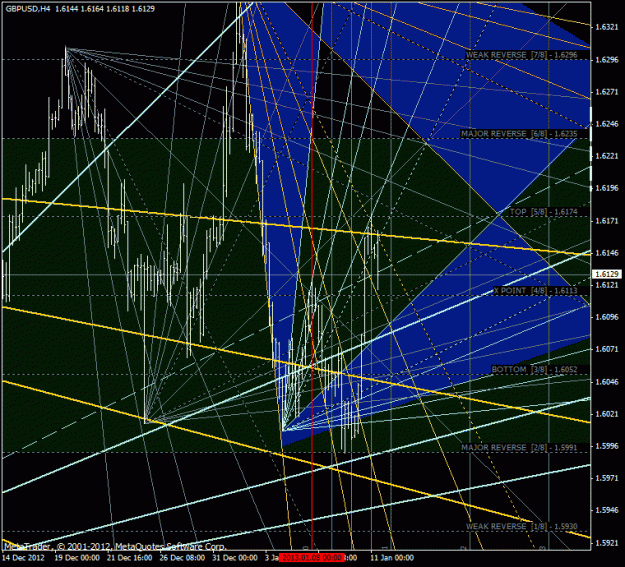Click the 1.6296 price scale value
625x567 pixels.
(x=606, y=60)
